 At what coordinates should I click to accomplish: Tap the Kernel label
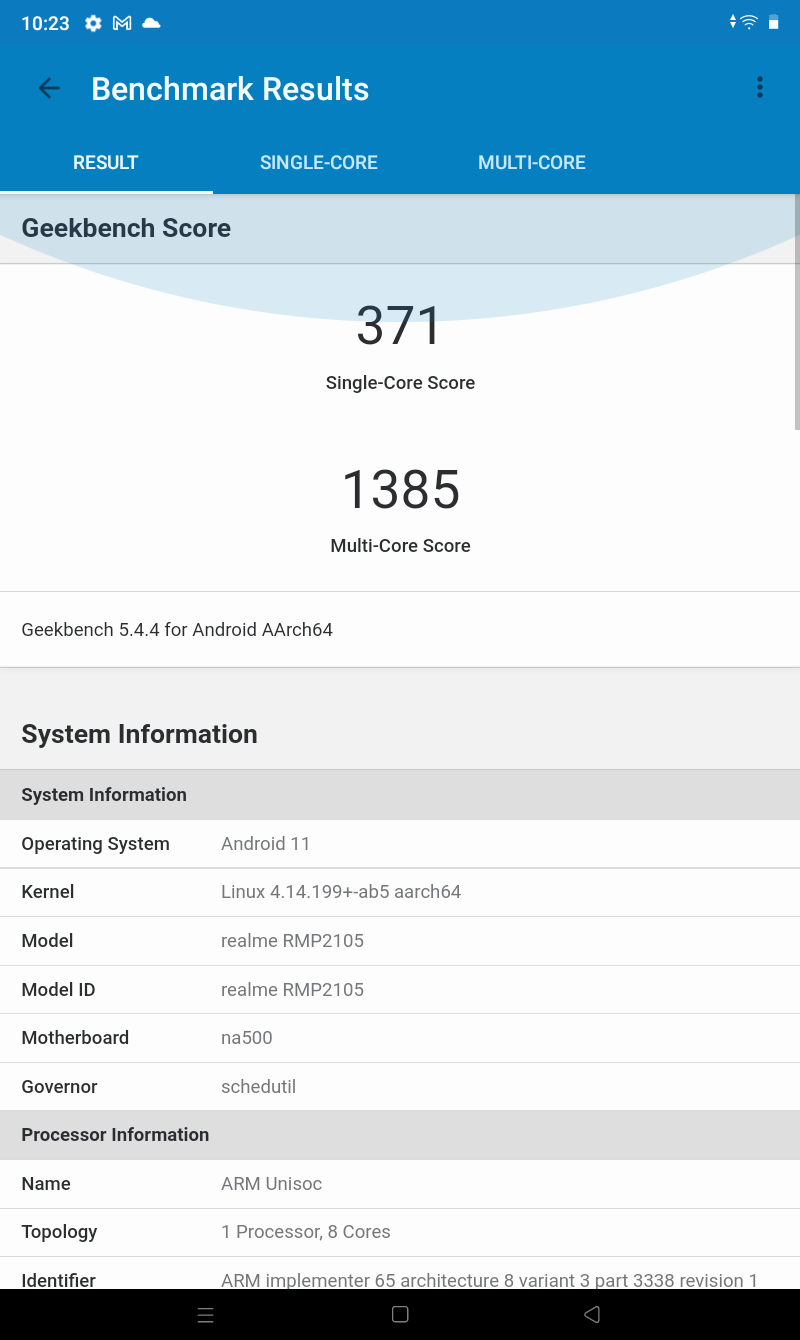48,892
